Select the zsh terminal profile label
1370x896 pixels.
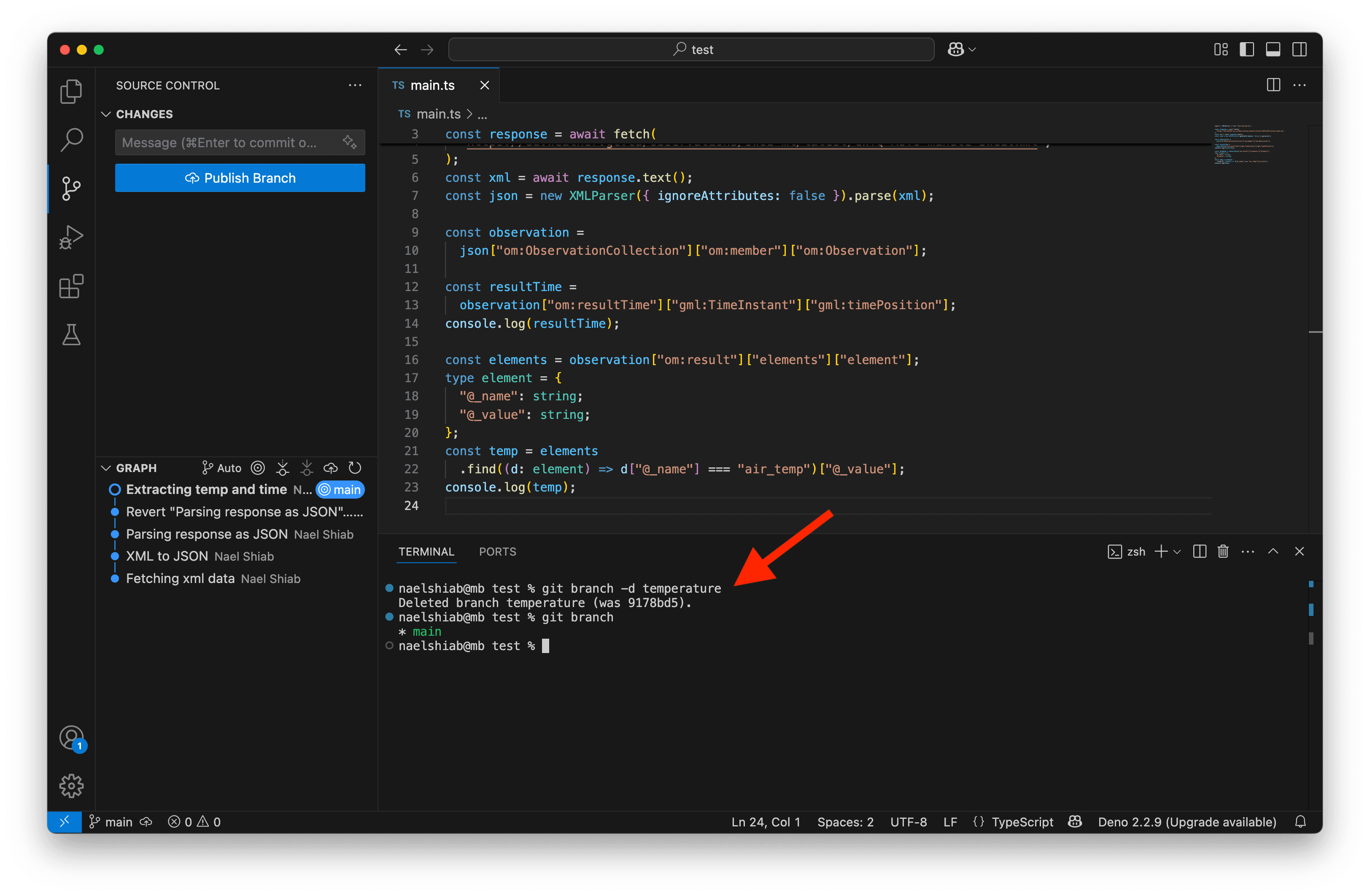point(1127,552)
